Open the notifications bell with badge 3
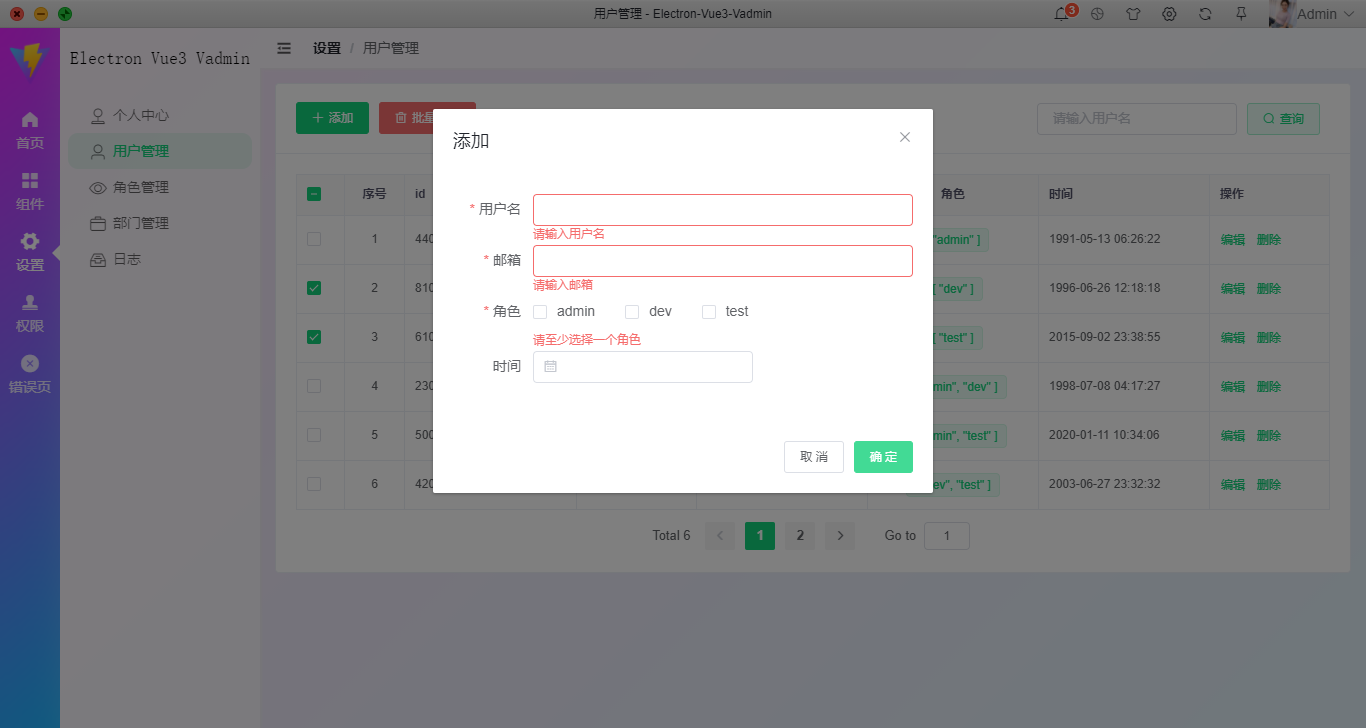 1061,13
